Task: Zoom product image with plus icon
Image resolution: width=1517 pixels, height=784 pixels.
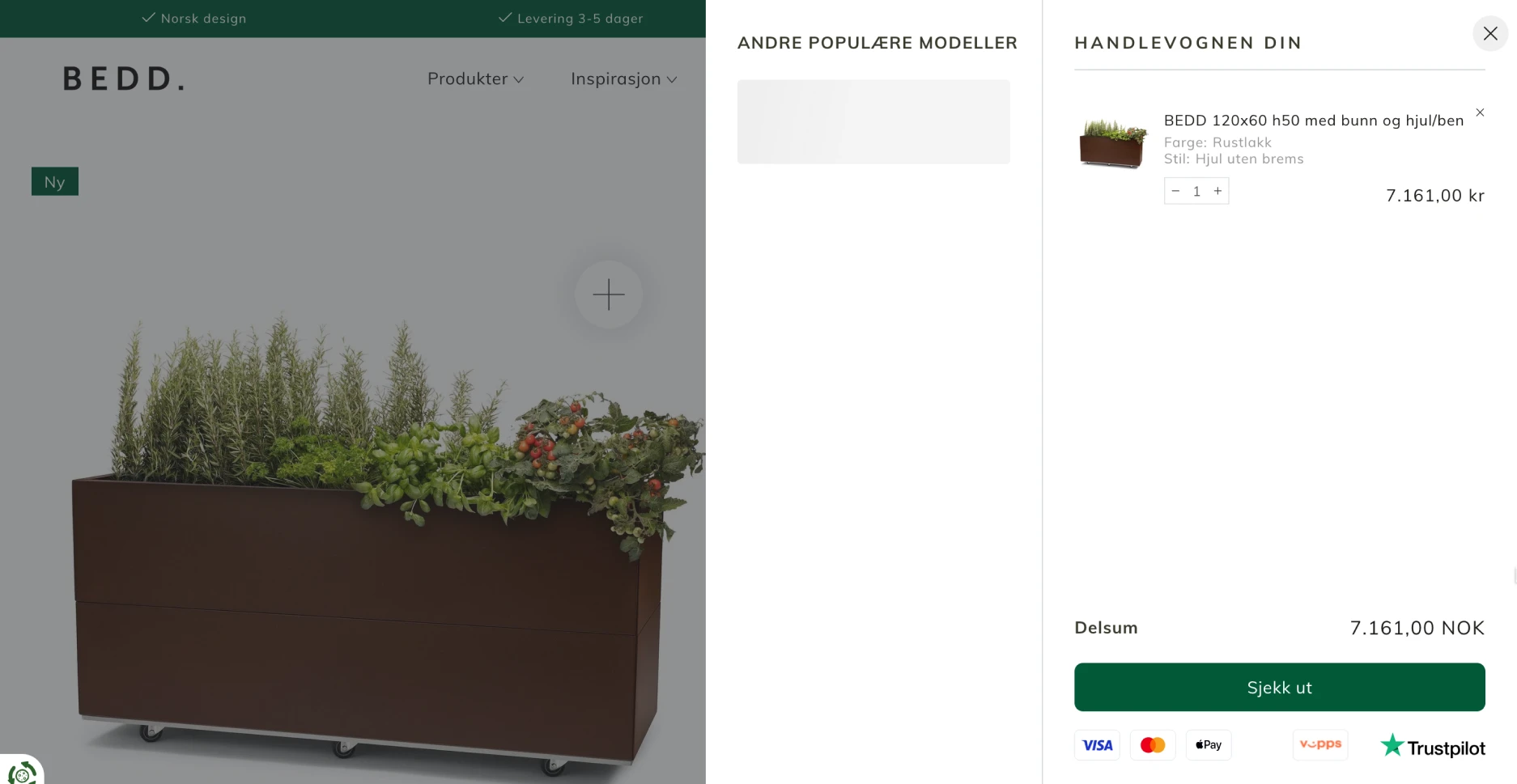Action: pyautogui.click(x=609, y=295)
